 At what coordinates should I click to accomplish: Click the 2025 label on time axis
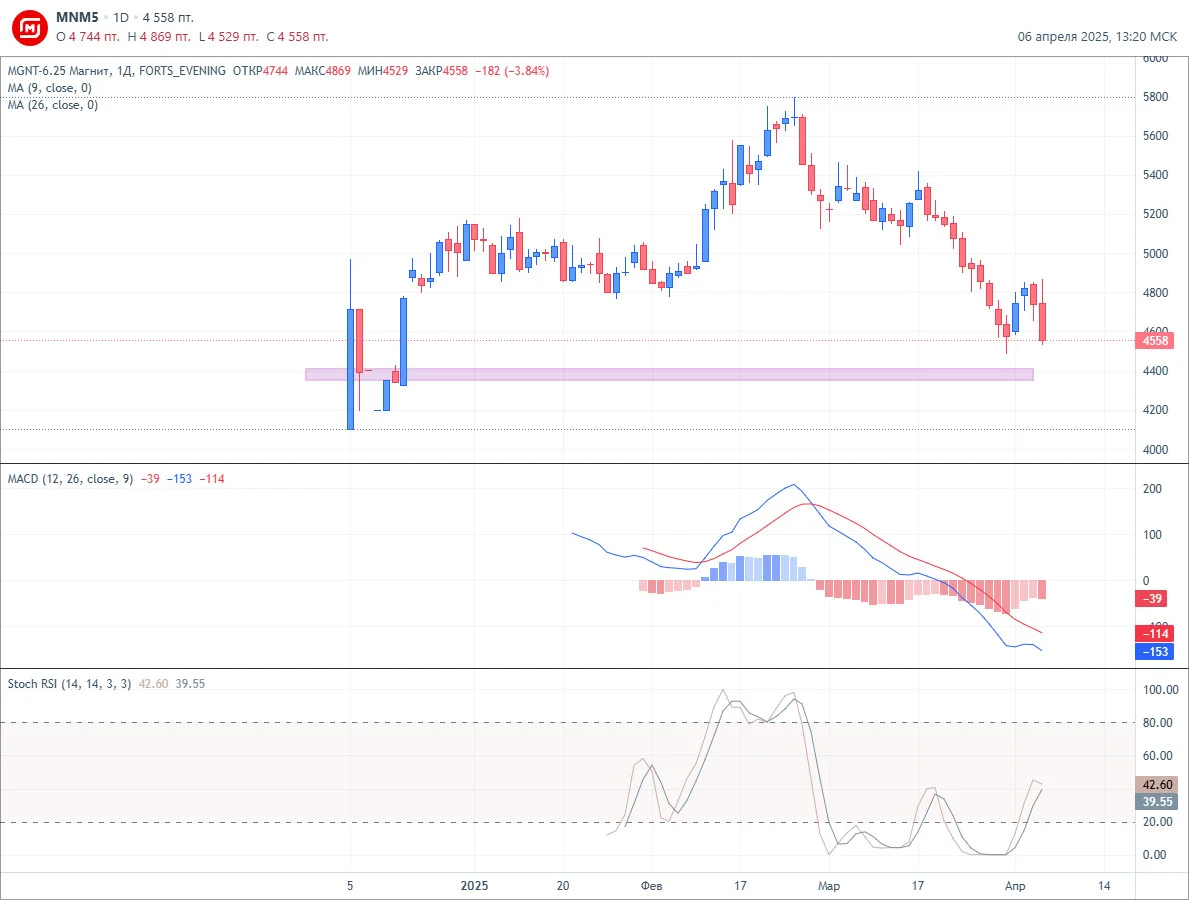point(475,886)
